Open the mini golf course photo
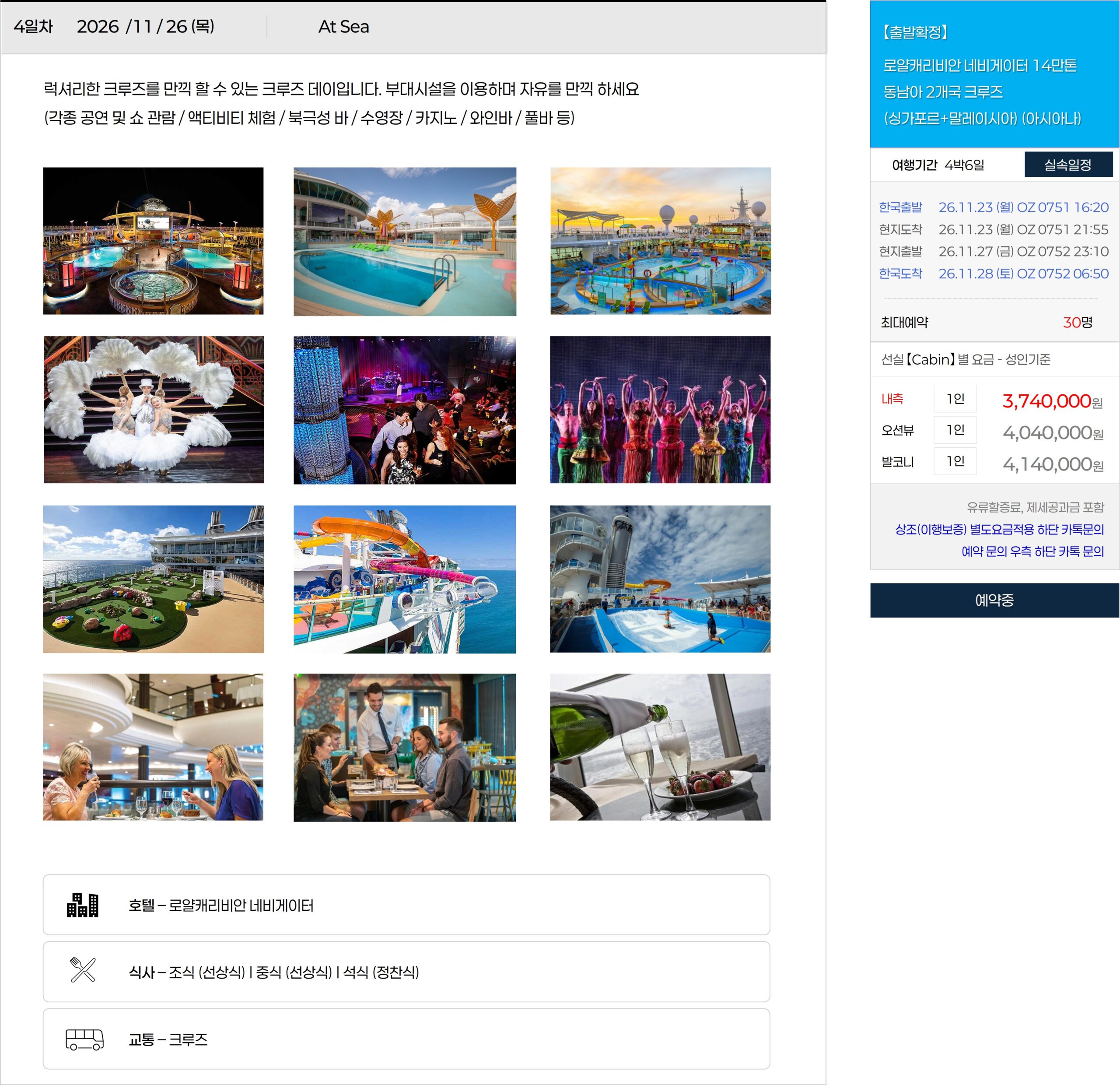The height and width of the screenshot is (1085, 1120). 154,579
